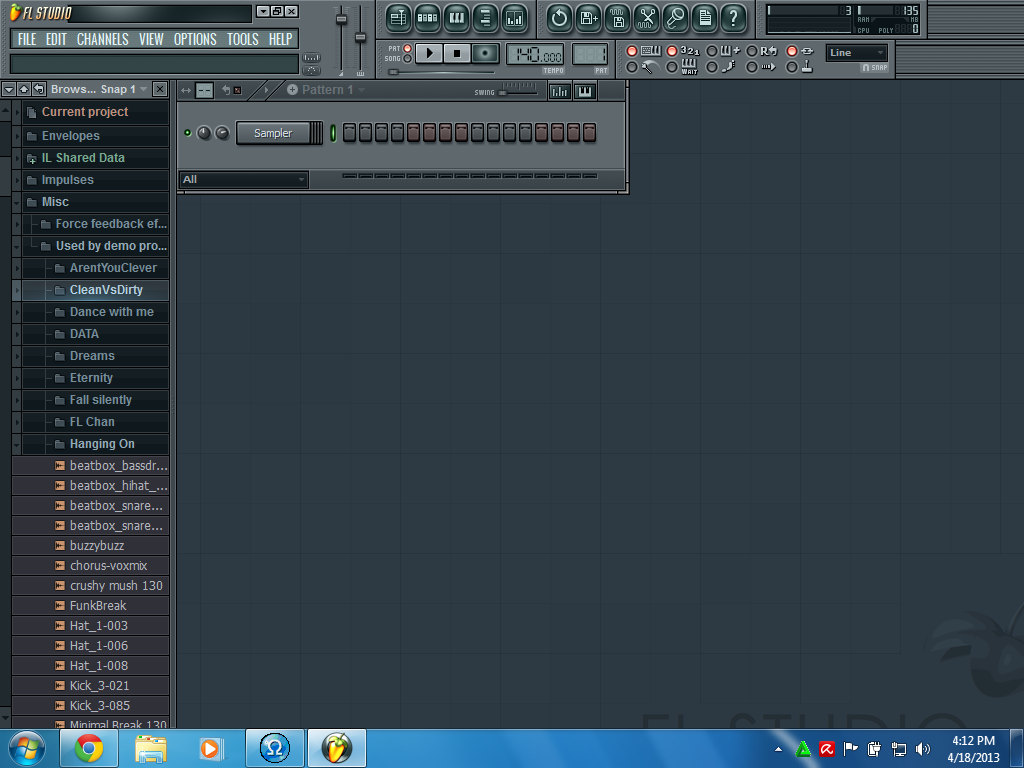Click the system clock 4:12 PM
Image resolution: width=1024 pixels, height=768 pixels.
(973, 741)
